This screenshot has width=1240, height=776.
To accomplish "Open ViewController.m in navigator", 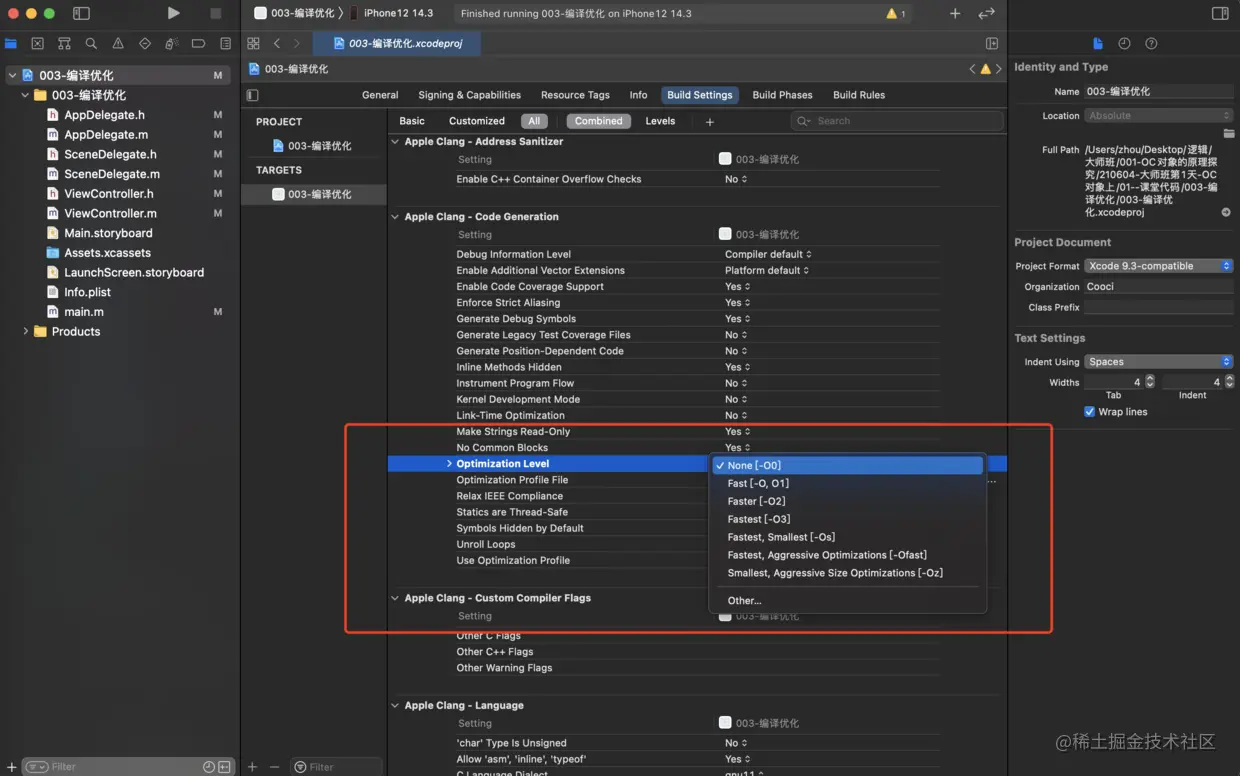I will [110, 213].
